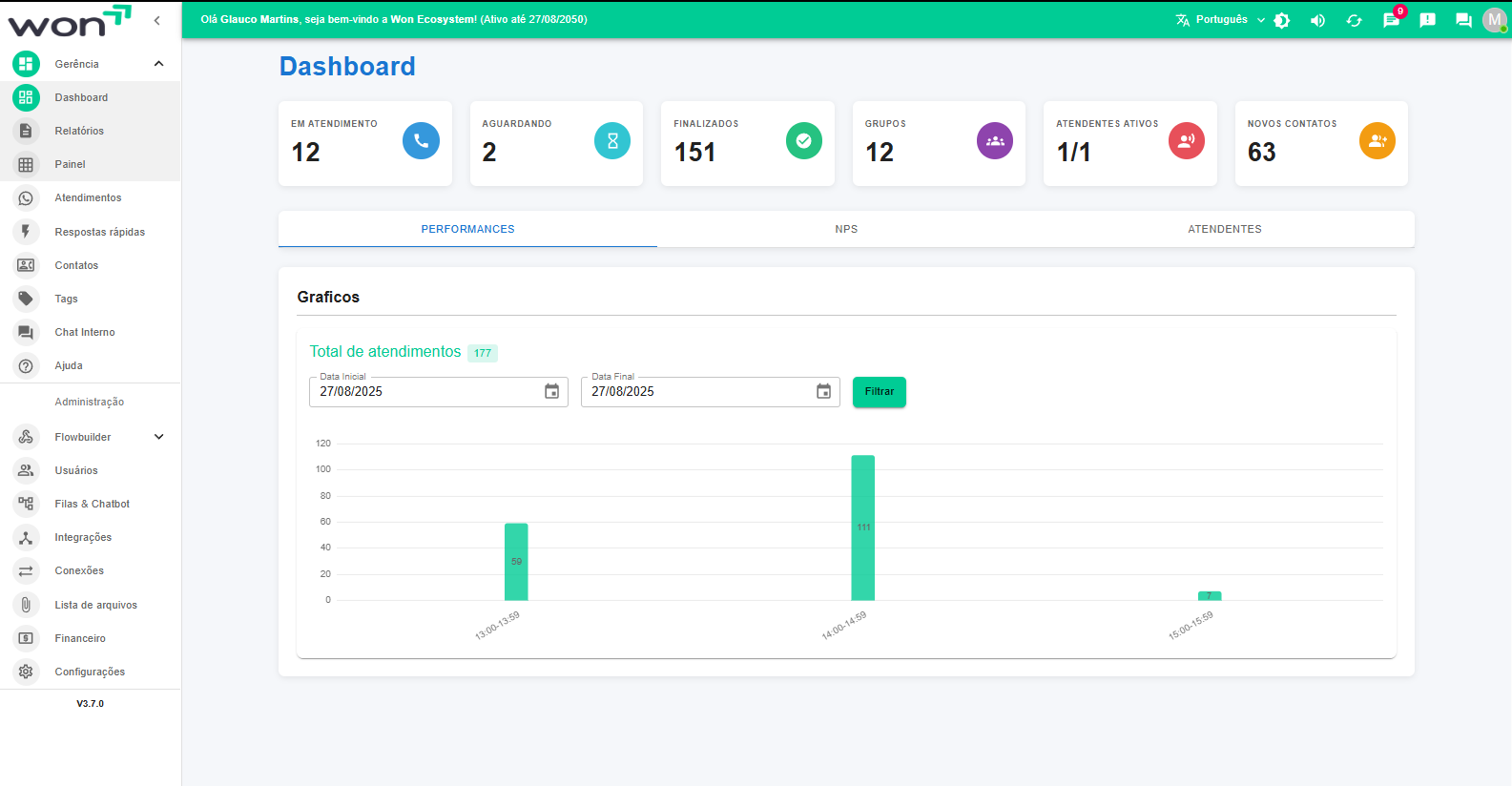The width and height of the screenshot is (1512, 786).
Task: Open the Português language dropdown
Action: 1220,20
